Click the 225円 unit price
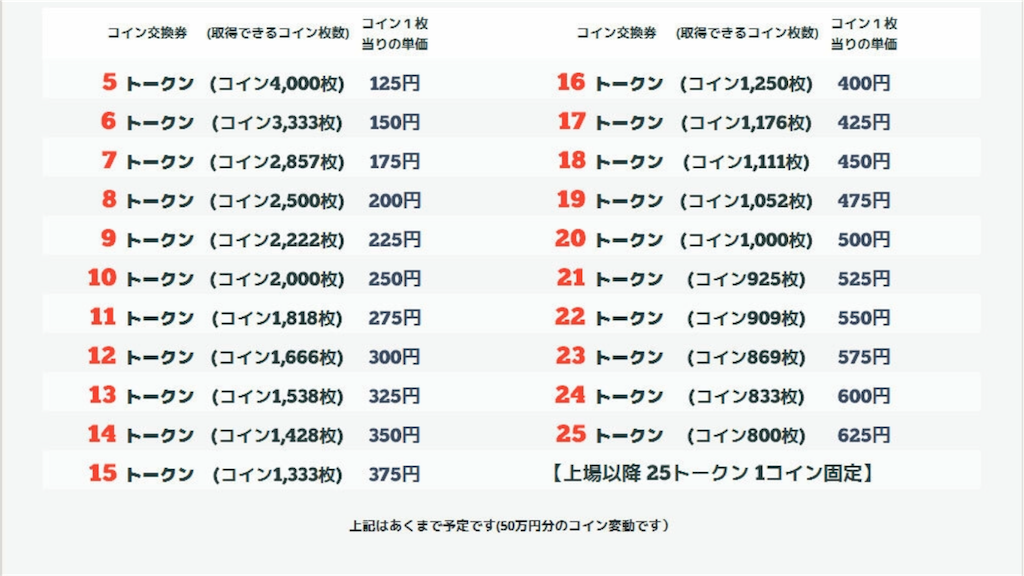This screenshot has width=1024, height=576. [x=394, y=240]
